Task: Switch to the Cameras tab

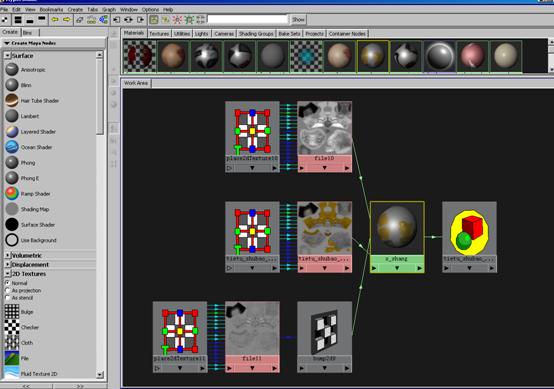Action: pyautogui.click(x=224, y=34)
